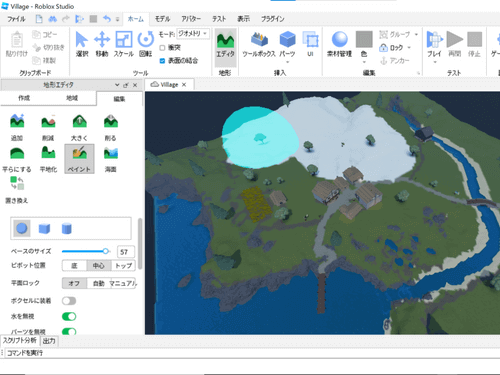500x375 pixels.
Task: Click the コピー (Copy) button
Action: coord(45,34)
